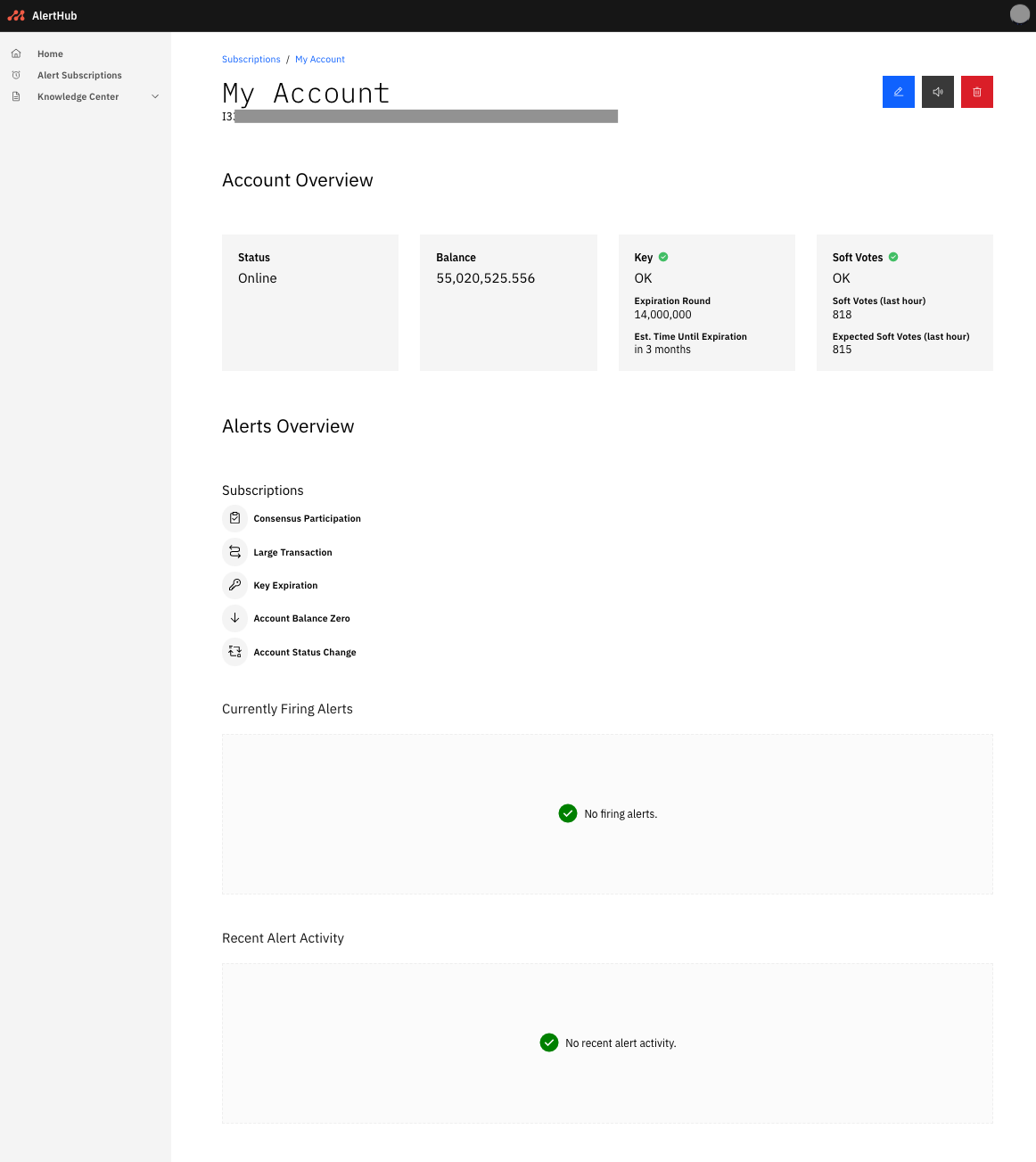Screen dimensions: 1036x1162
Task: Click the Home icon in the sidebar
Action: (x=16, y=54)
